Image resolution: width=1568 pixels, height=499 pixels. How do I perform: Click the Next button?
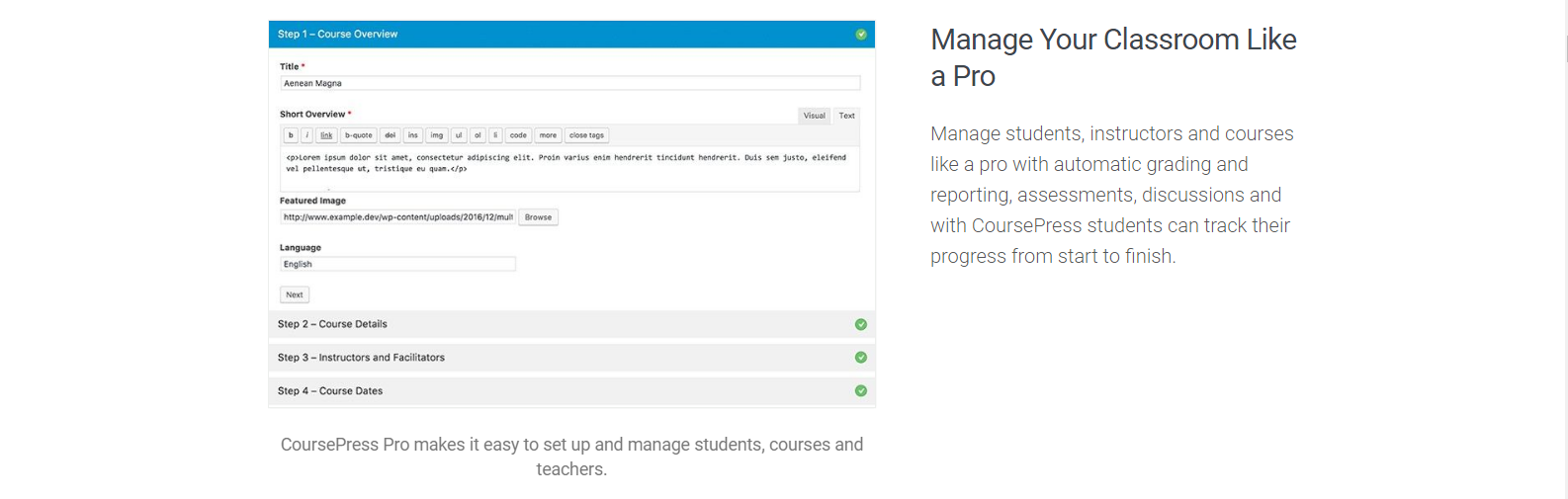[x=295, y=294]
